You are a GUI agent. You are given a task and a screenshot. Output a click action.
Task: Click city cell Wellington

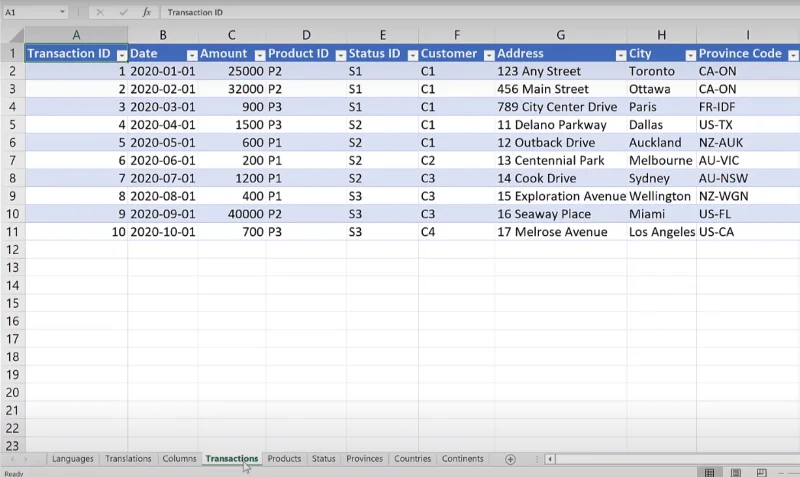pyautogui.click(x=661, y=196)
